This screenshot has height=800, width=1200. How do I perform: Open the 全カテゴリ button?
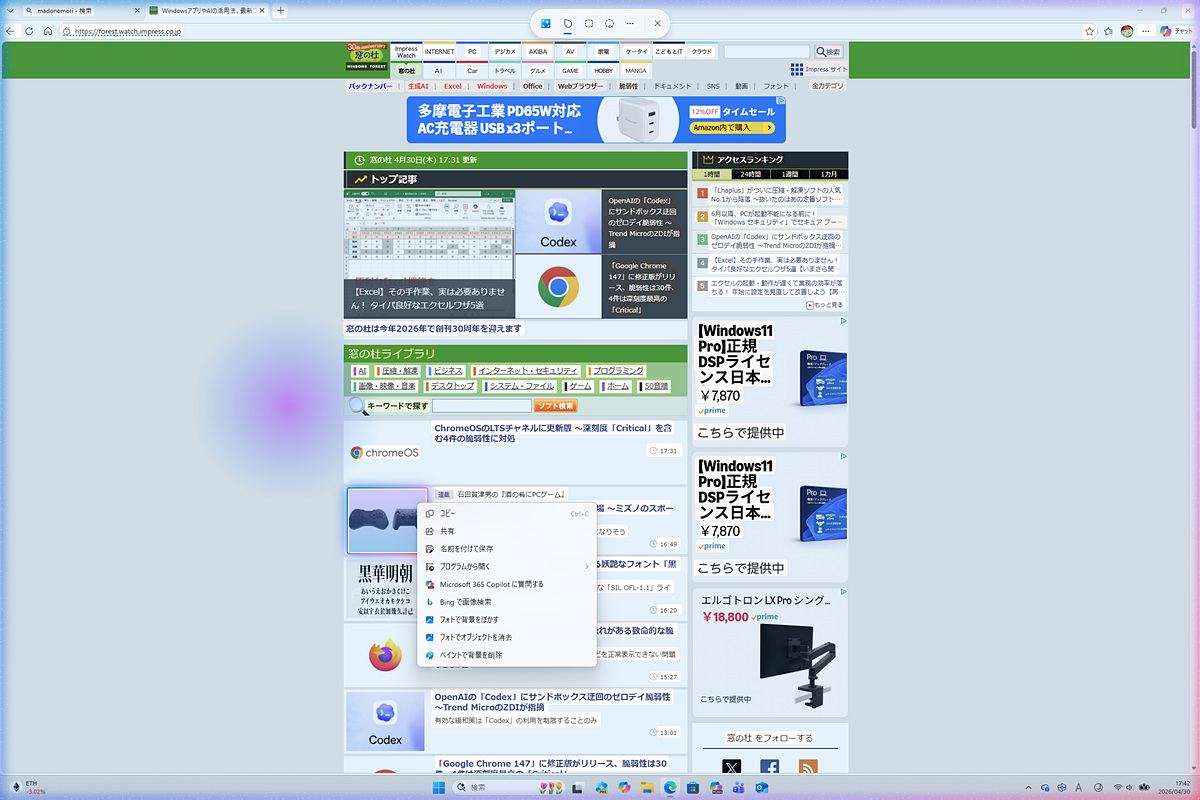click(x=827, y=86)
